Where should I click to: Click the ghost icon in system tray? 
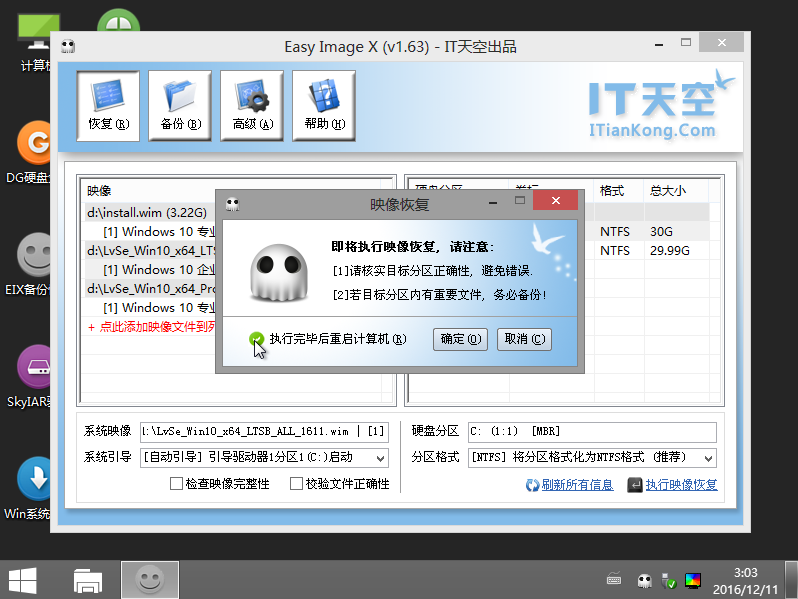[644, 580]
